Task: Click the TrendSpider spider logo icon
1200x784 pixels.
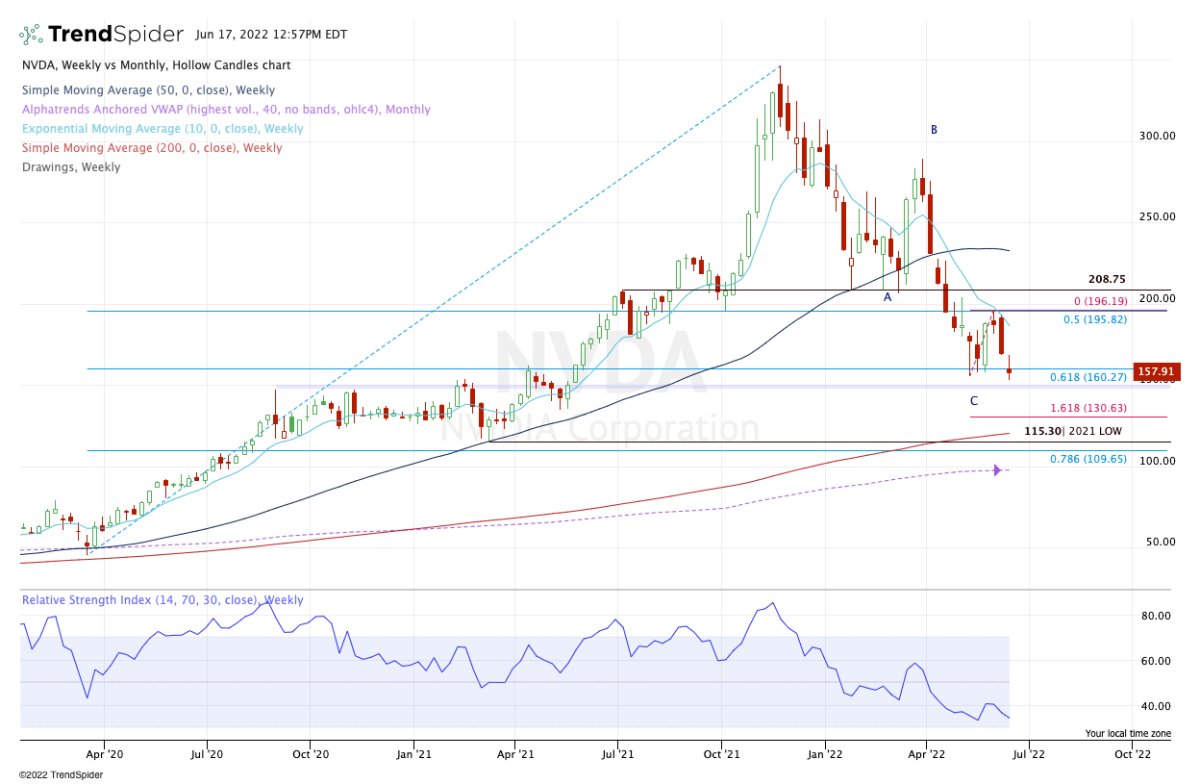Action: [32, 34]
